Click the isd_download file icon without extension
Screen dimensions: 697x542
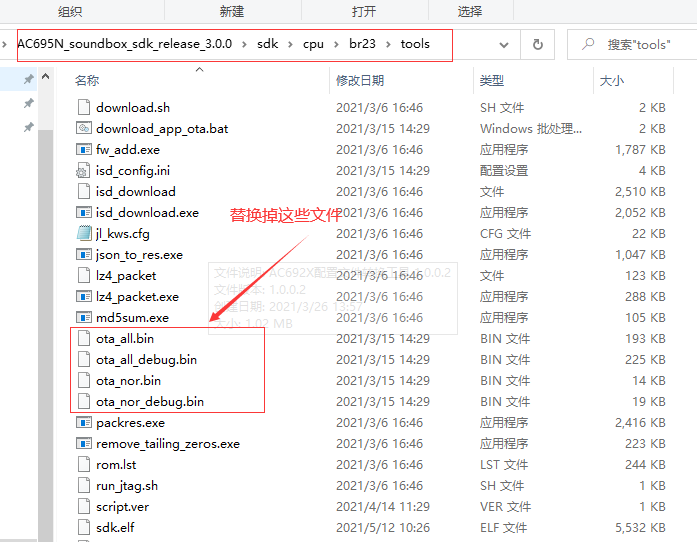point(84,192)
